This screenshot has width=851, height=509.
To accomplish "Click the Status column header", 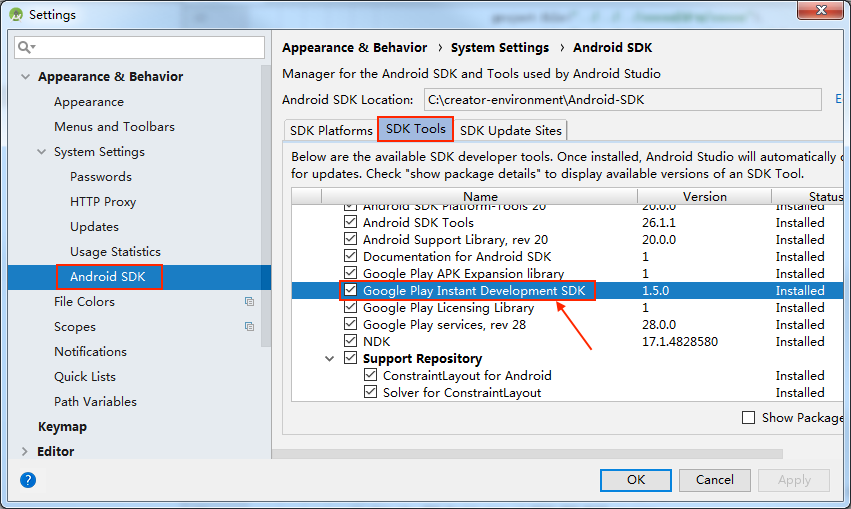I will [x=808, y=196].
